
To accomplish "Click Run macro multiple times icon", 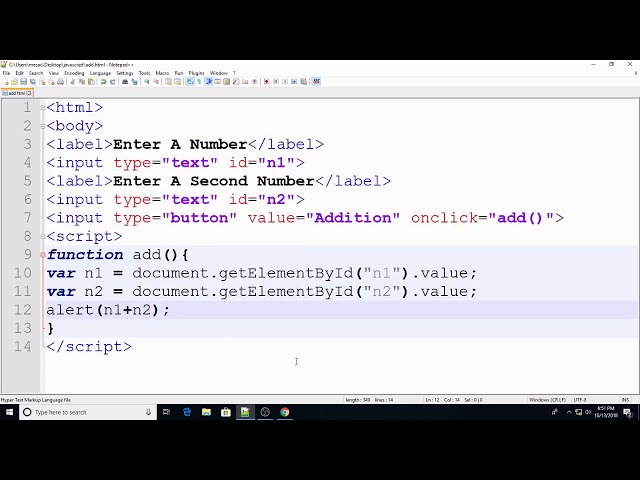I will tap(294, 82).
